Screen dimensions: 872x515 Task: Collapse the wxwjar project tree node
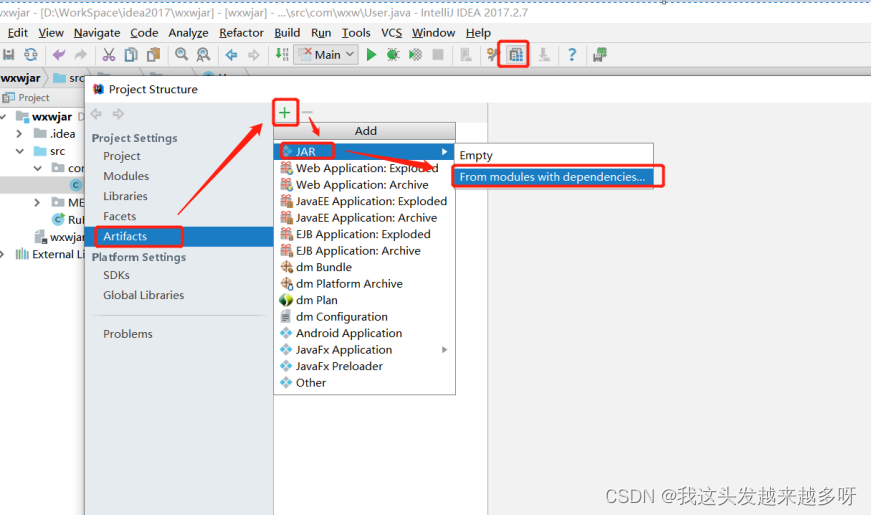pos(4,117)
